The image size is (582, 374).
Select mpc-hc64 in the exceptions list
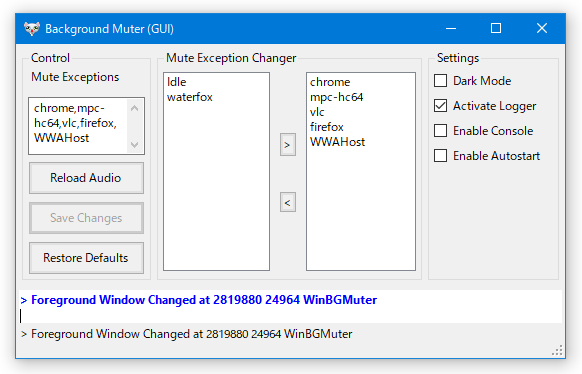(336, 97)
